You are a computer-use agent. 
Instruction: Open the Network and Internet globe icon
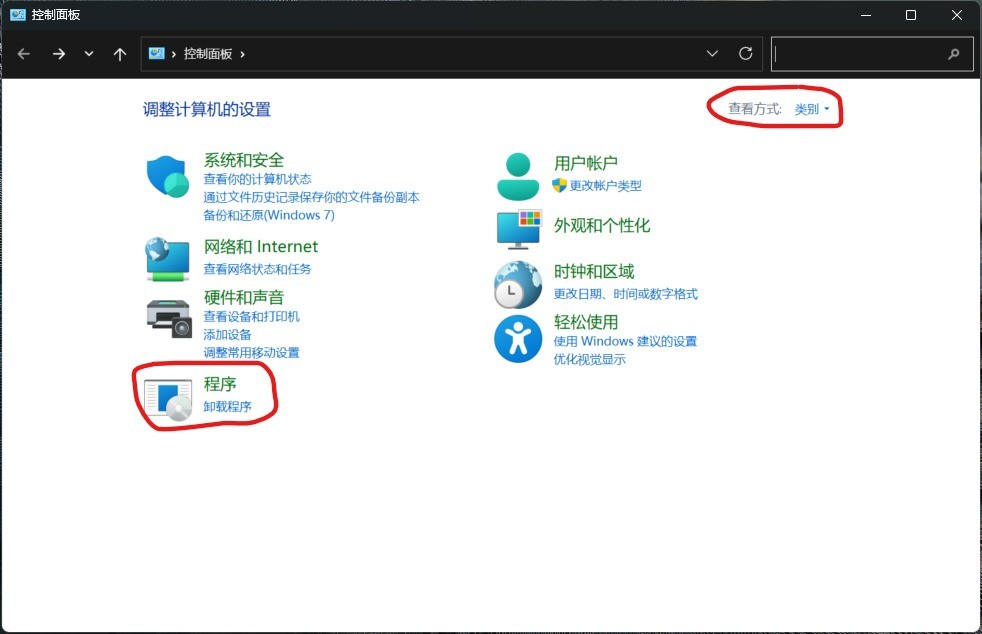pyautogui.click(x=167, y=259)
